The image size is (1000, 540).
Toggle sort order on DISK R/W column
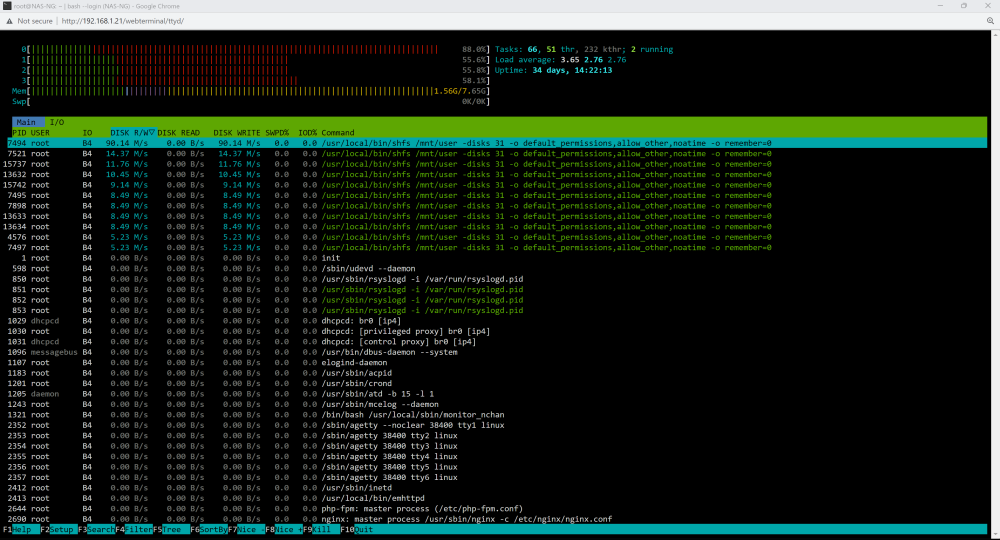tap(132, 133)
